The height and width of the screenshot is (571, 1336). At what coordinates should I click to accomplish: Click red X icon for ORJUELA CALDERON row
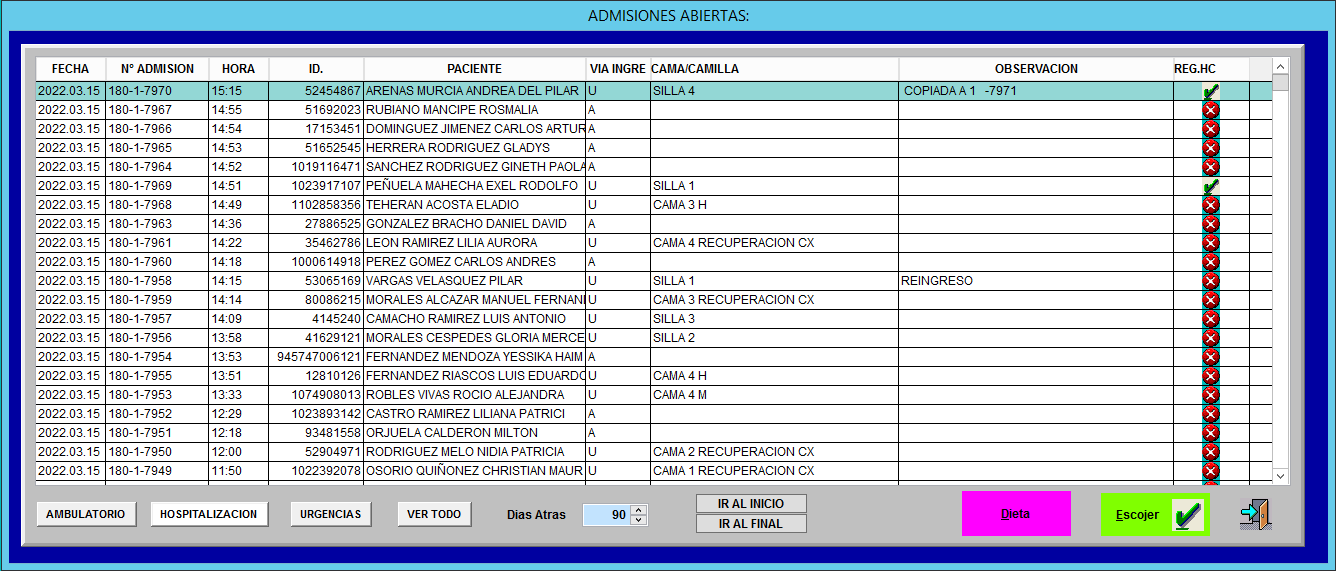[1210, 433]
